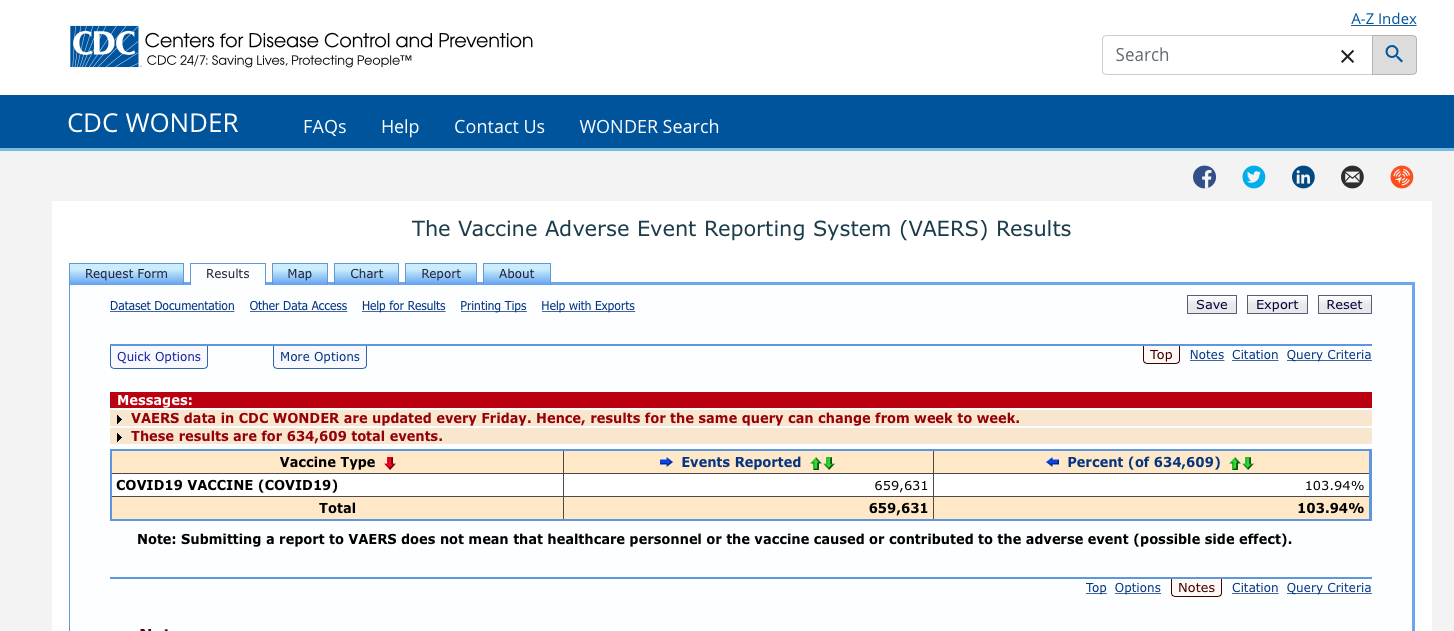The width and height of the screenshot is (1454, 631).
Task: Share page on Facebook
Action: pos(1204,177)
